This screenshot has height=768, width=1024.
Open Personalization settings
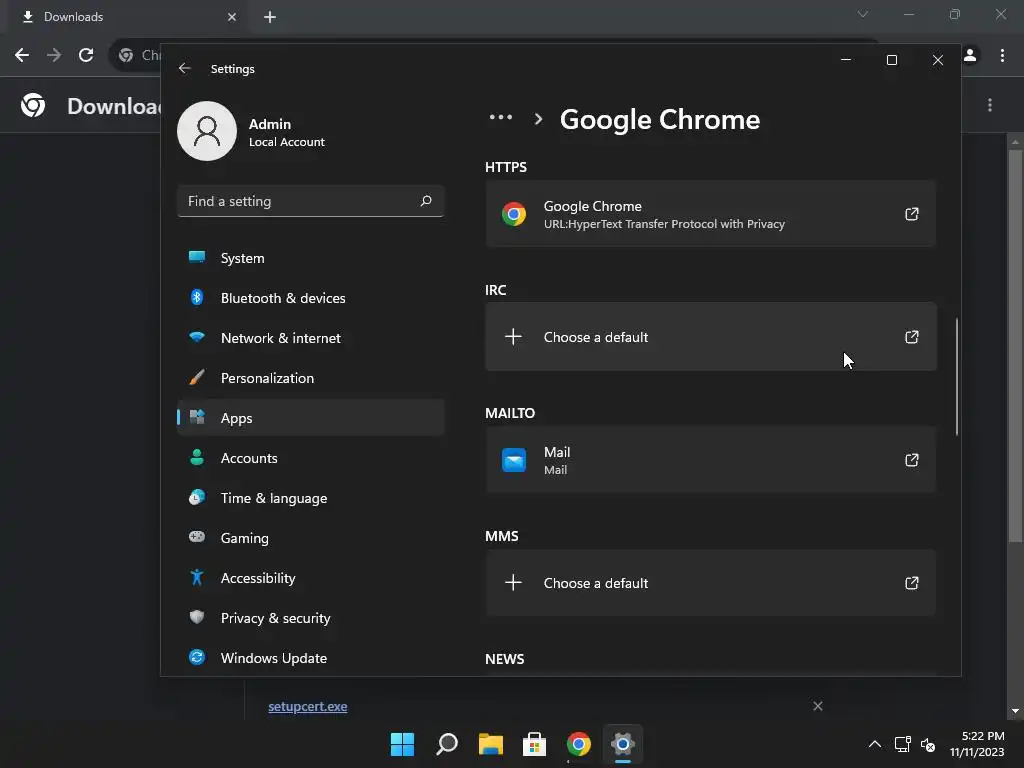pos(311,378)
